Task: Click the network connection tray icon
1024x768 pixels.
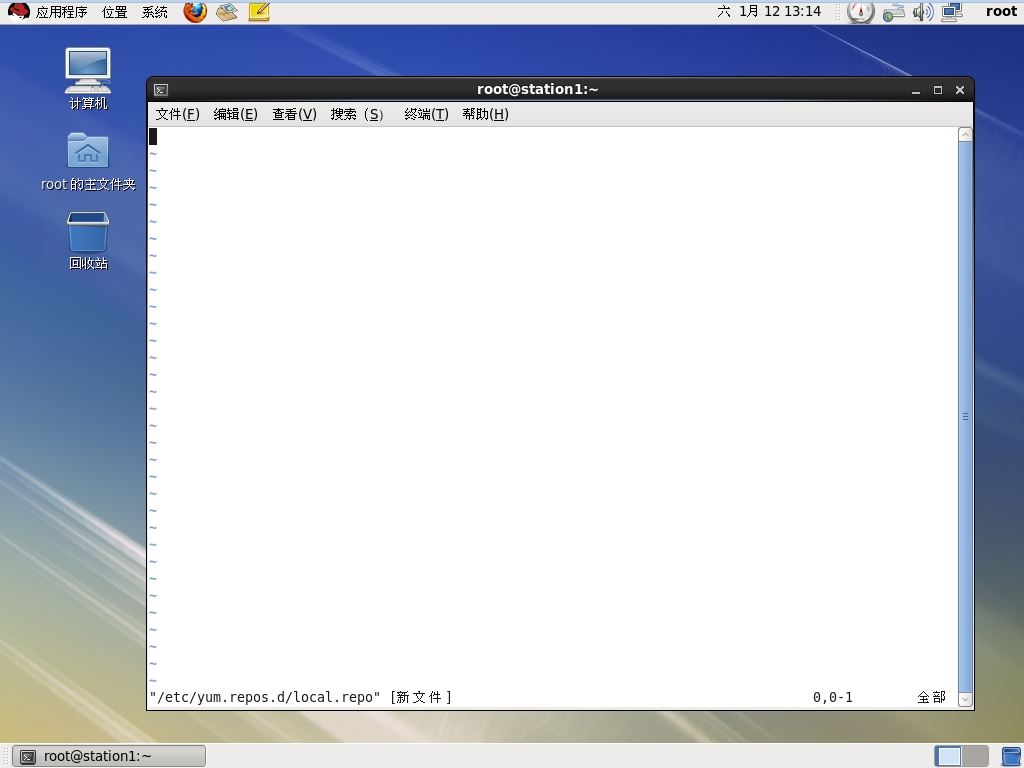Action: [x=893, y=12]
